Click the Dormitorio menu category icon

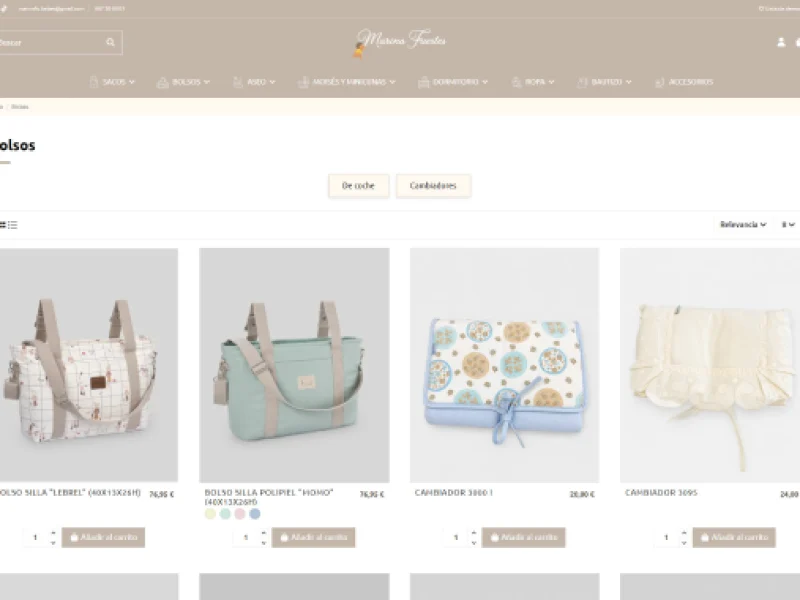(423, 82)
